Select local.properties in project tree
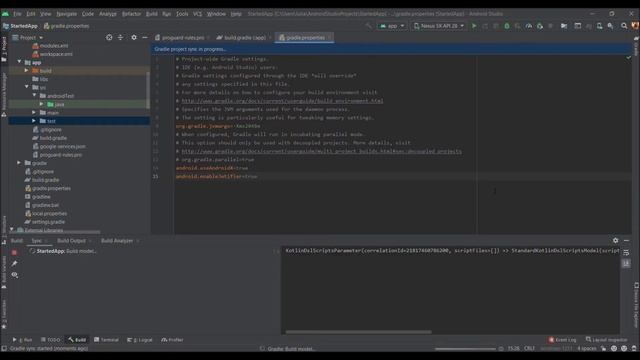 click(49, 213)
